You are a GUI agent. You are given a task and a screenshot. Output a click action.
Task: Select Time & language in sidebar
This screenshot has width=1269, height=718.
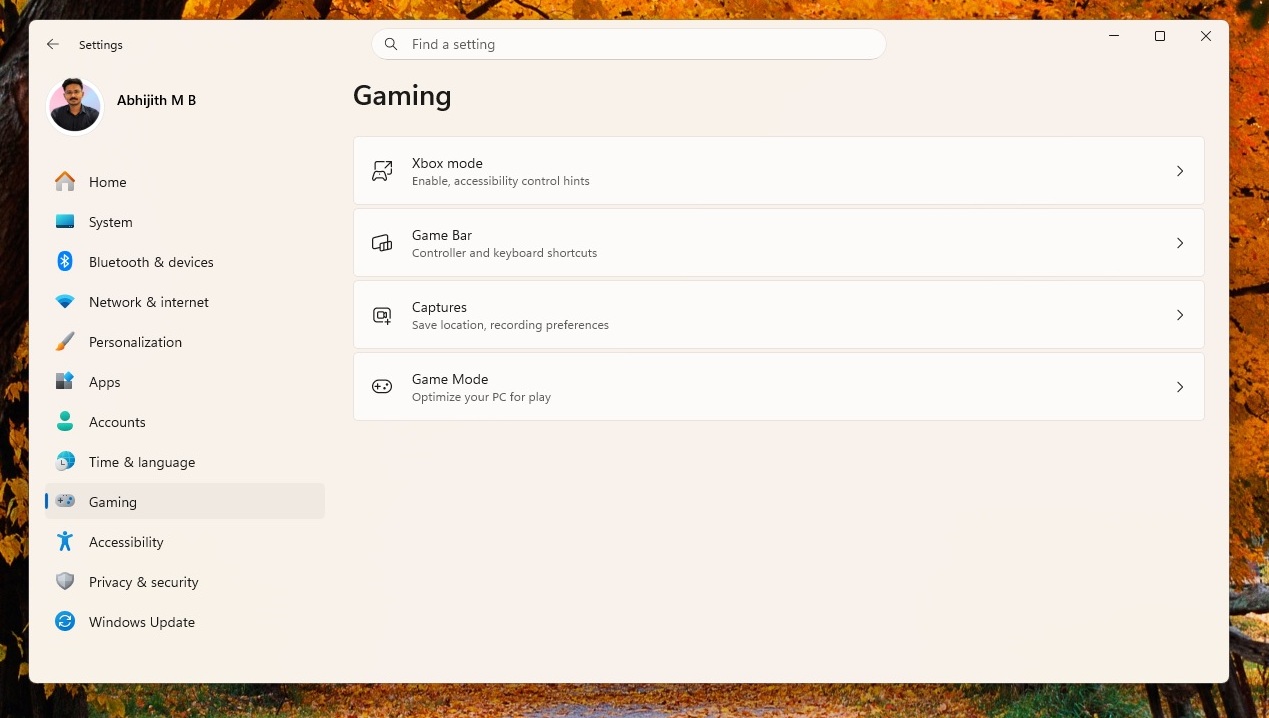tap(185, 462)
